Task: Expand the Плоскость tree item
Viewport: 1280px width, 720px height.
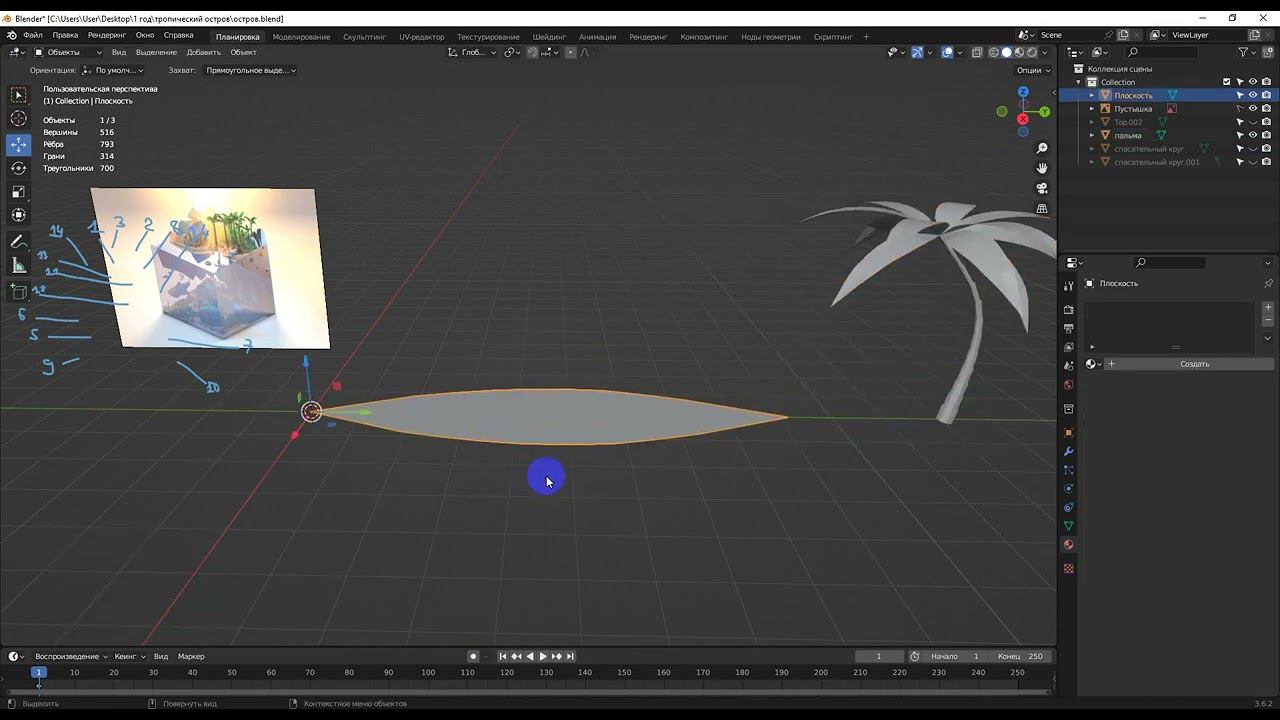Action: (1092, 95)
